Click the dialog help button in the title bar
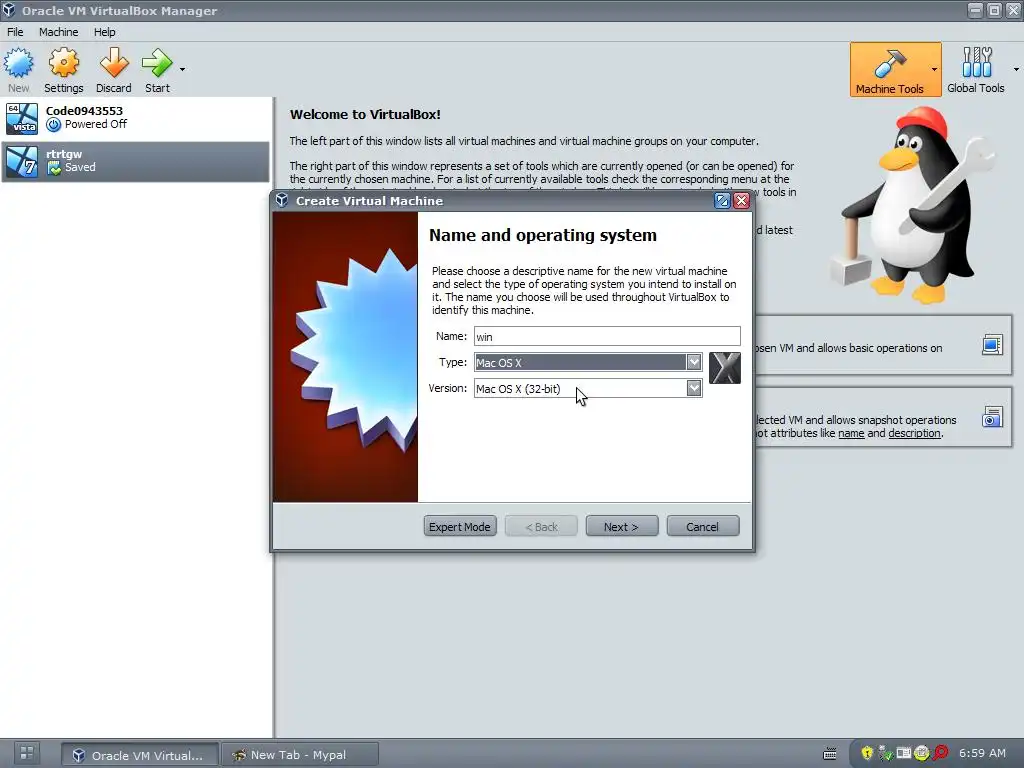This screenshot has width=1024, height=768. pos(722,200)
